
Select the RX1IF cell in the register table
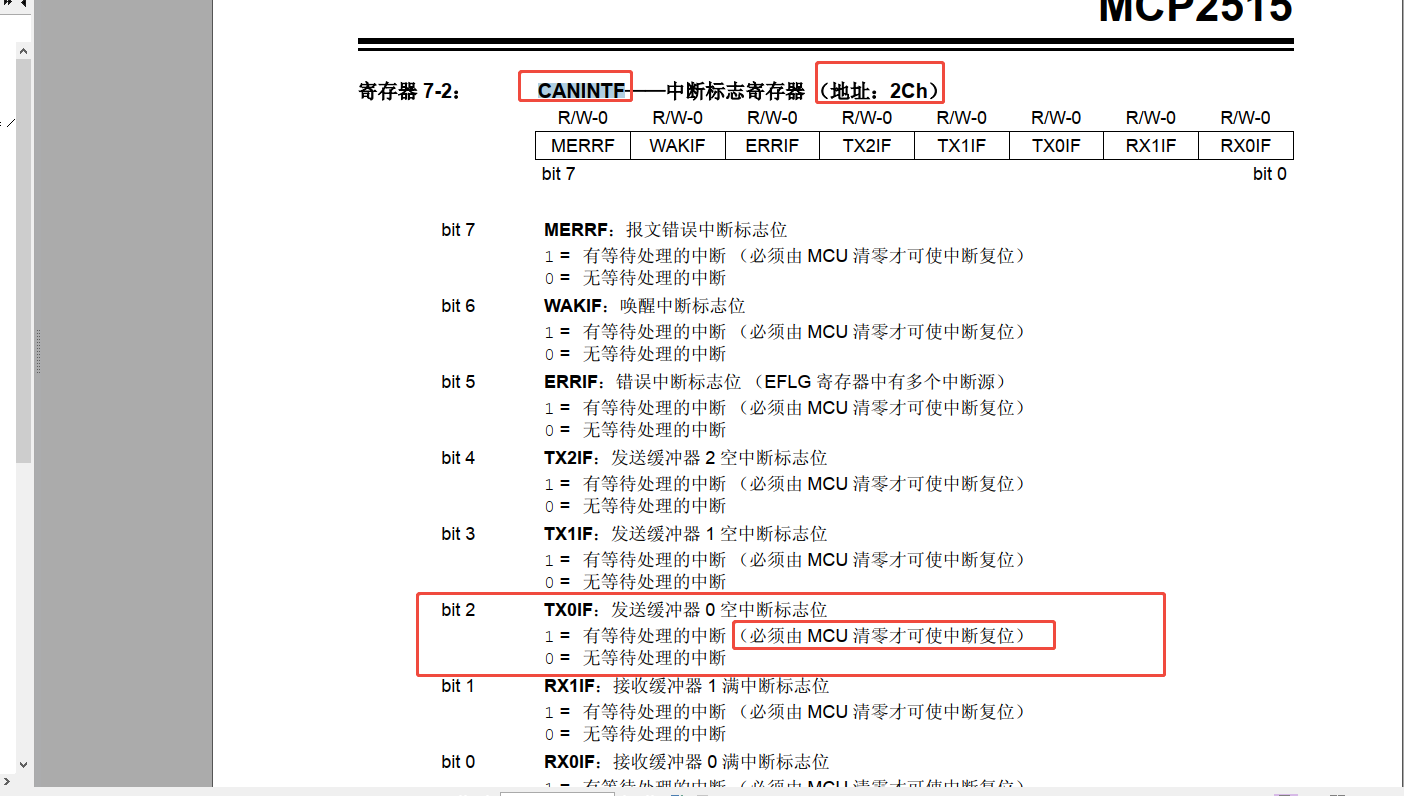click(x=1151, y=146)
